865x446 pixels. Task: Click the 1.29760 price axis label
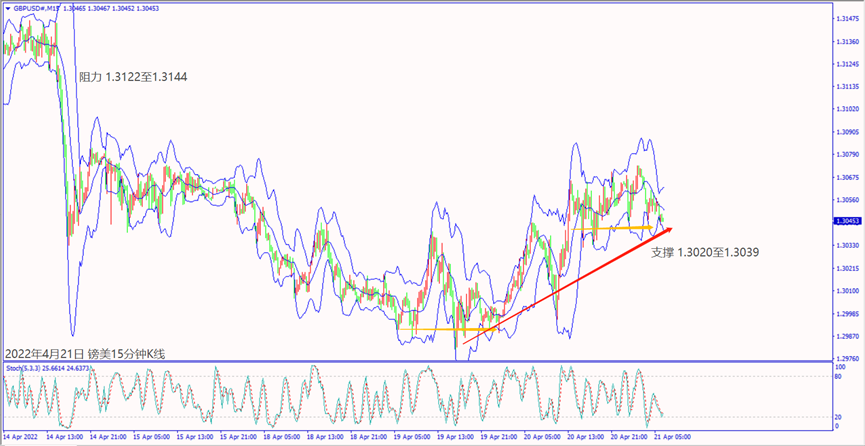pos(846,358)
